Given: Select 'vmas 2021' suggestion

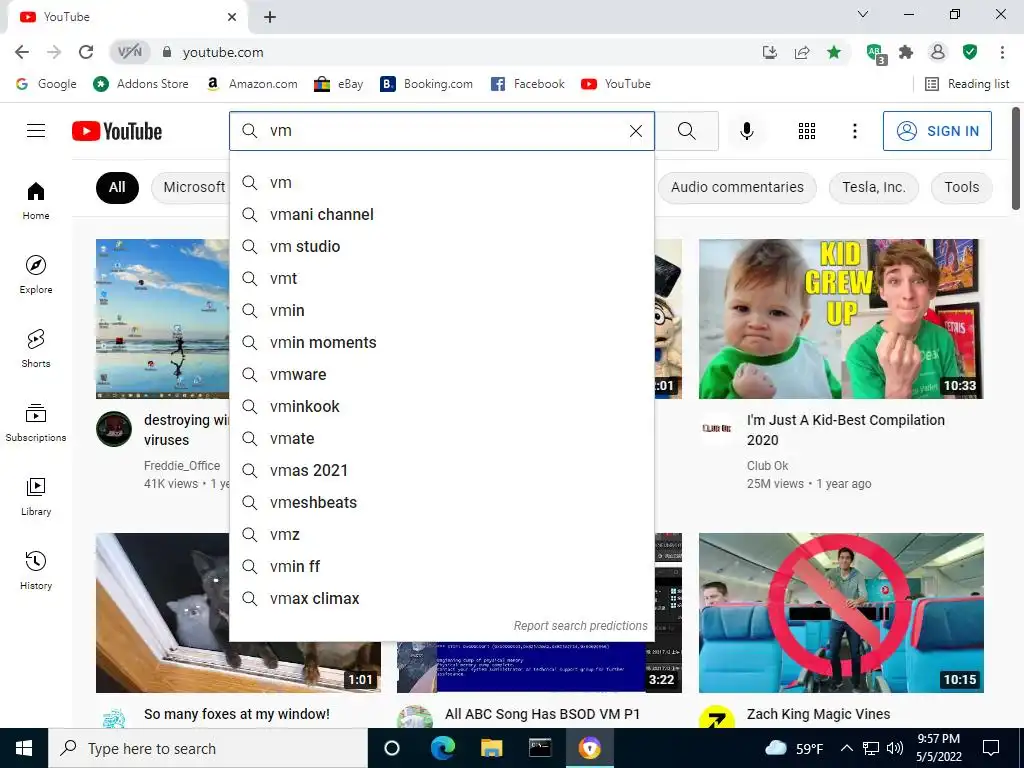Looking at the screenshot, I should click(442, 471).
